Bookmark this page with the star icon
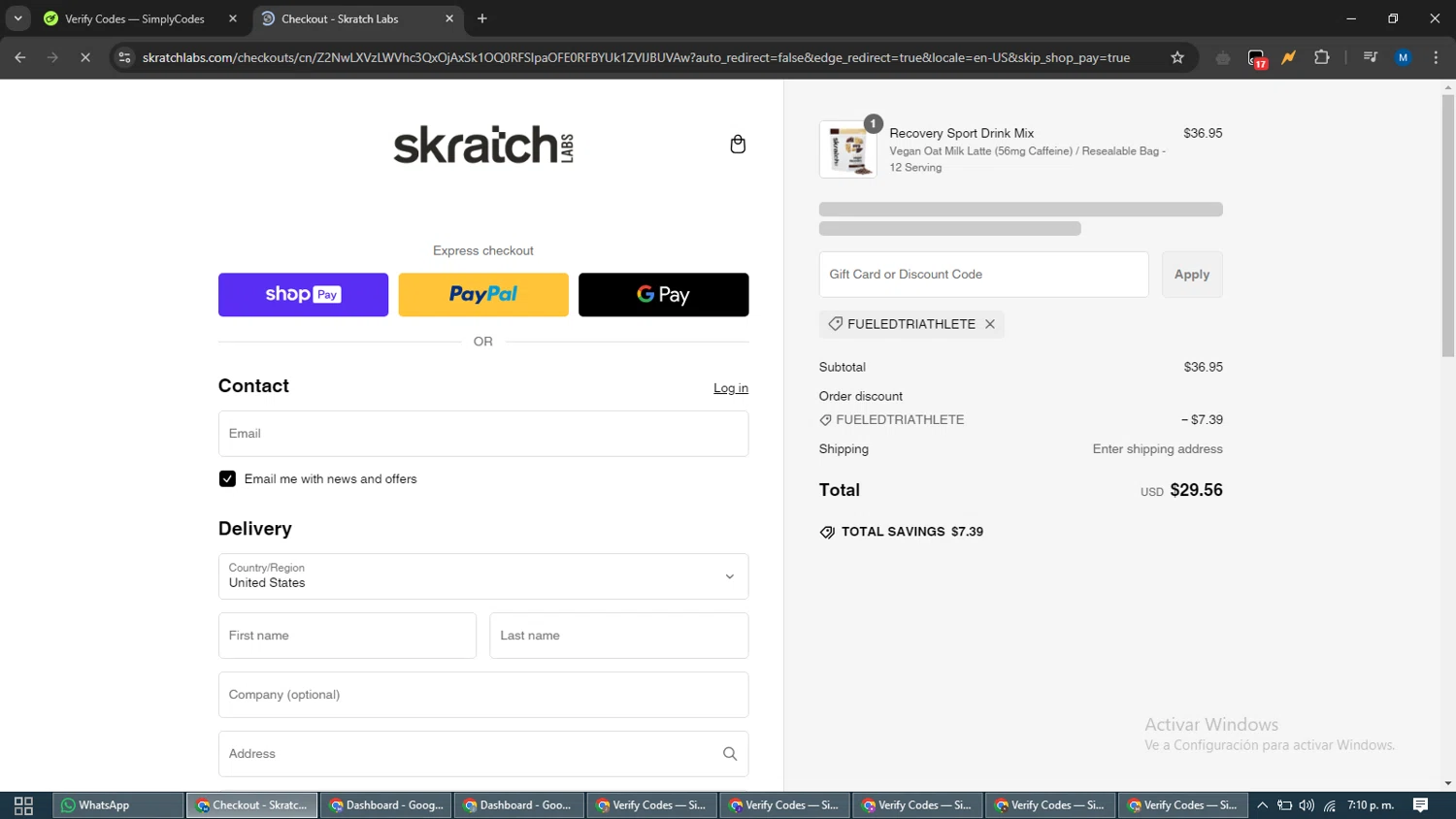The width and height of the screenshot is (1456, 819). (1177, 57)
